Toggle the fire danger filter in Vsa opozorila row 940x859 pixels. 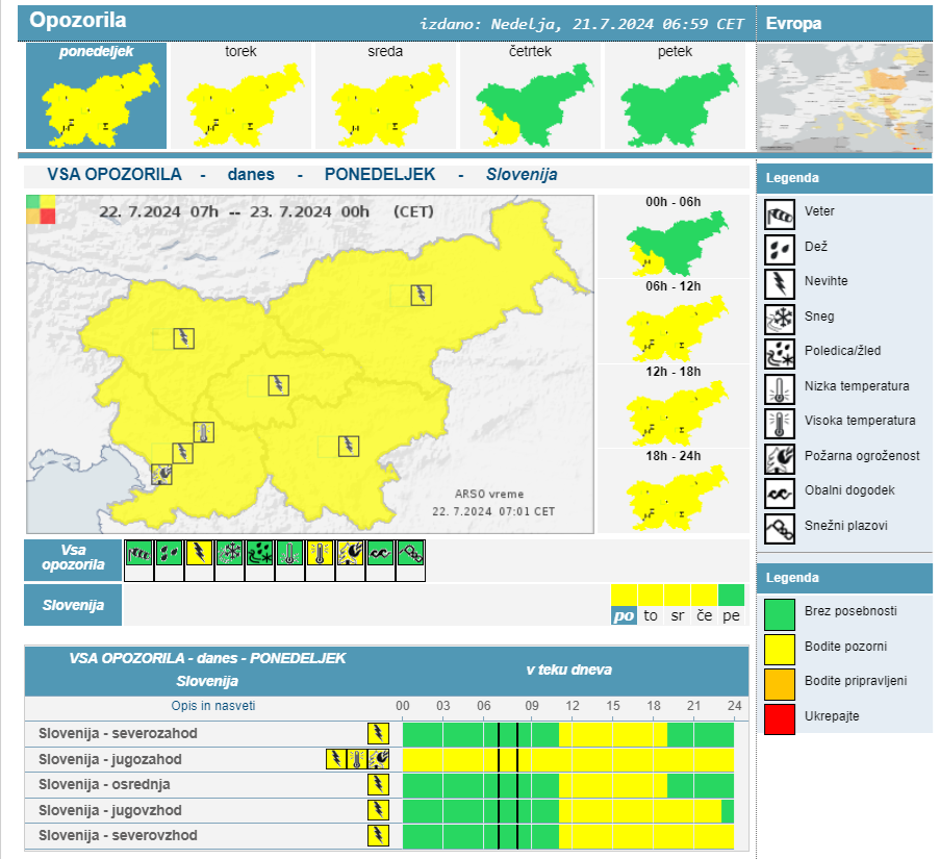click(x=350, y=552)
